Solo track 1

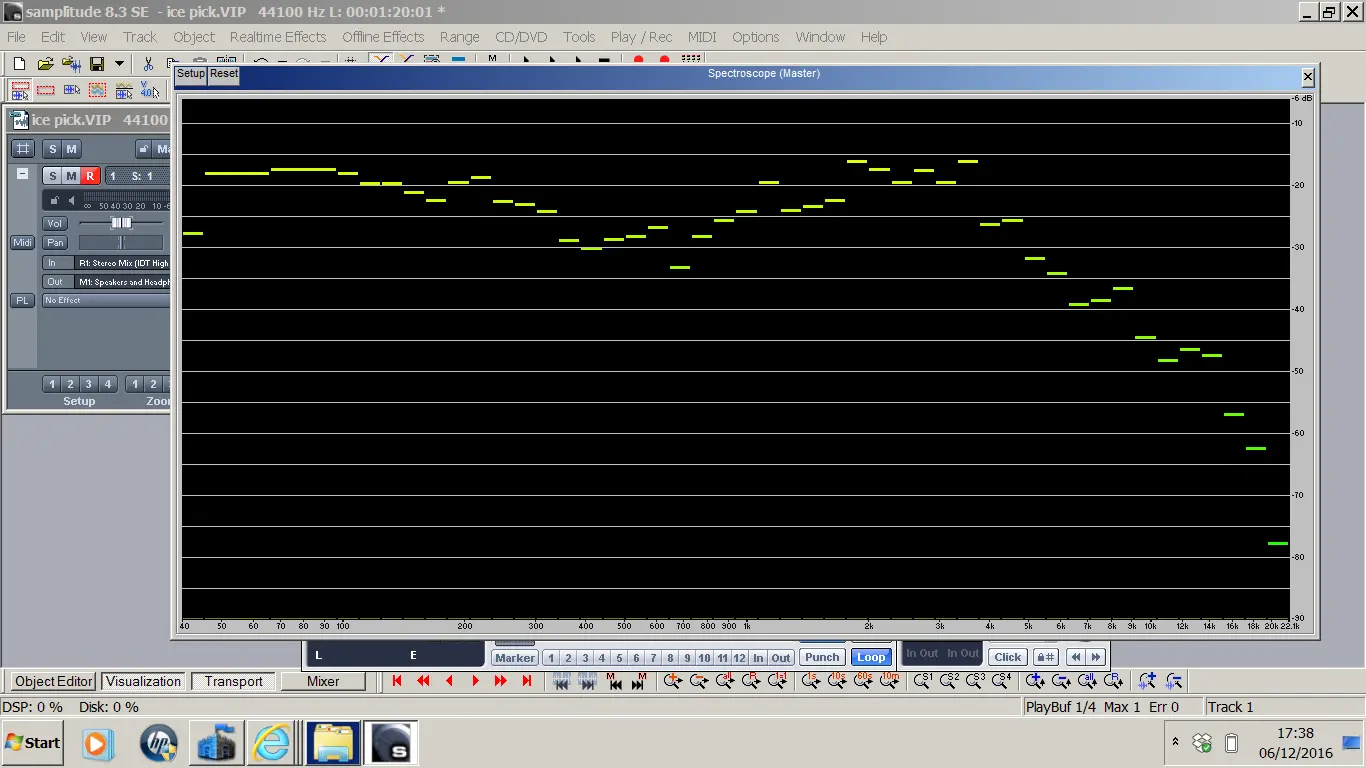(x=52, y=176)
